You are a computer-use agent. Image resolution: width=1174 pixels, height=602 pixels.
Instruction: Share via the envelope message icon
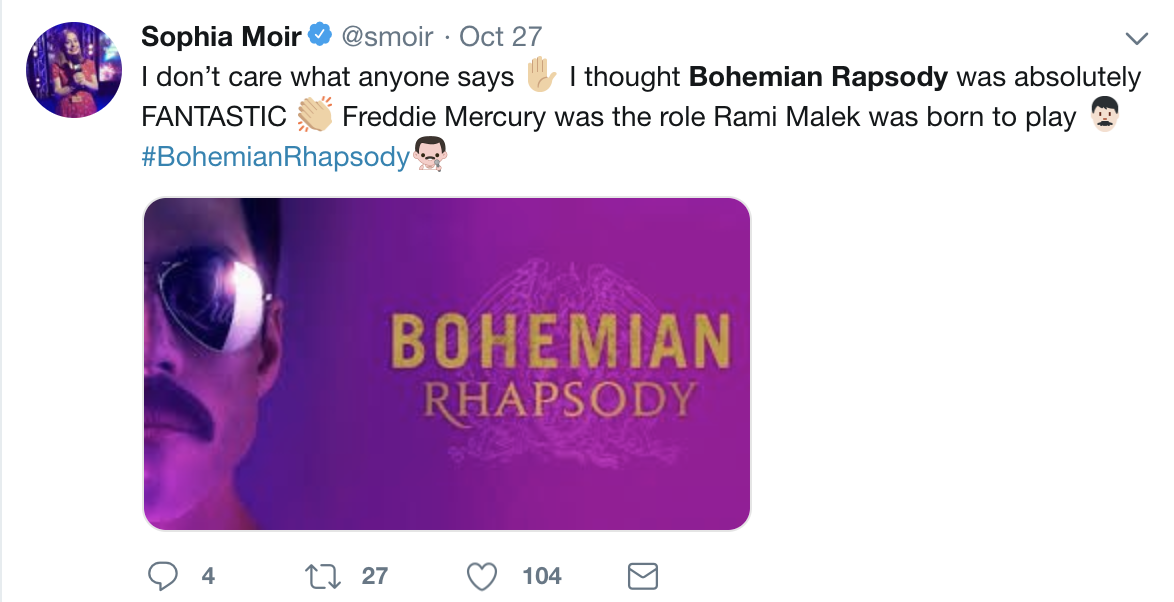tap(642, 576)
